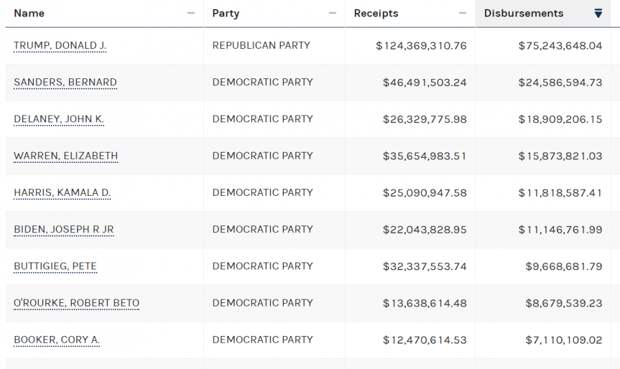The height and width of the screenshot is (369, 620).
Task: Open the SANDERS, BERNARD candidate link
Action: click(65, 82)
